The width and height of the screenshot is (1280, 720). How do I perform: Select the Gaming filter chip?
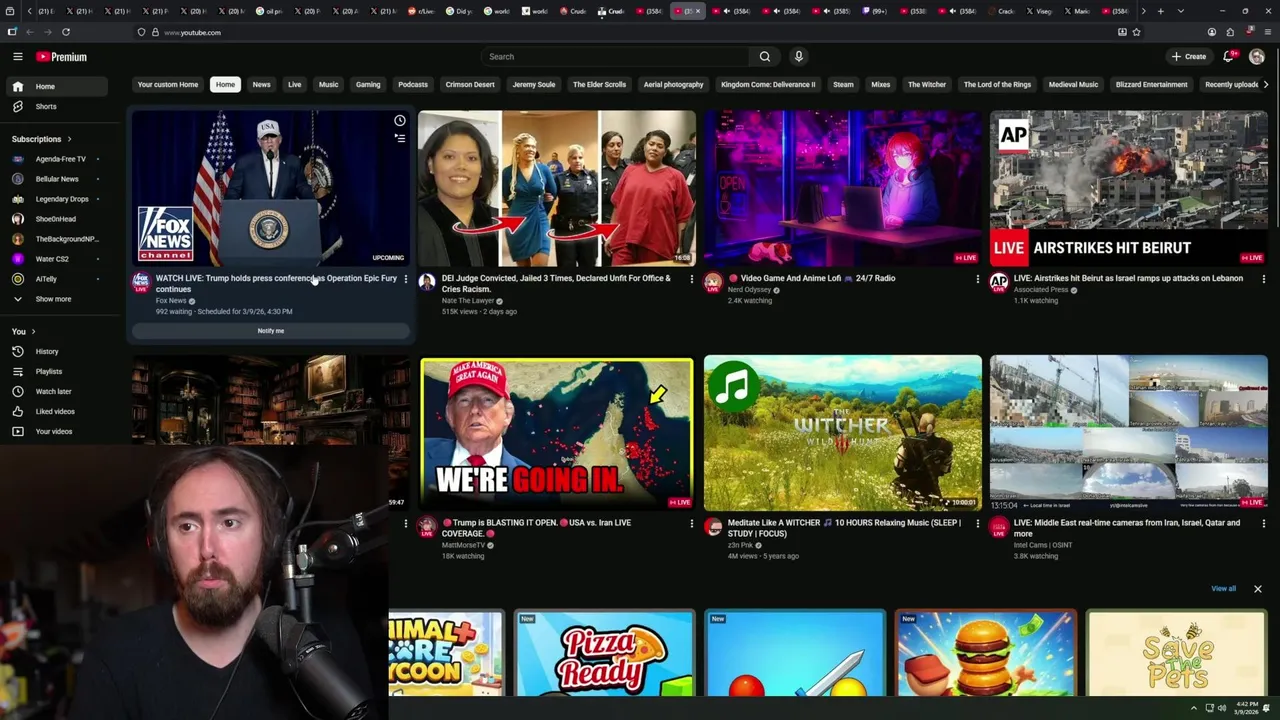click(368, 85)
